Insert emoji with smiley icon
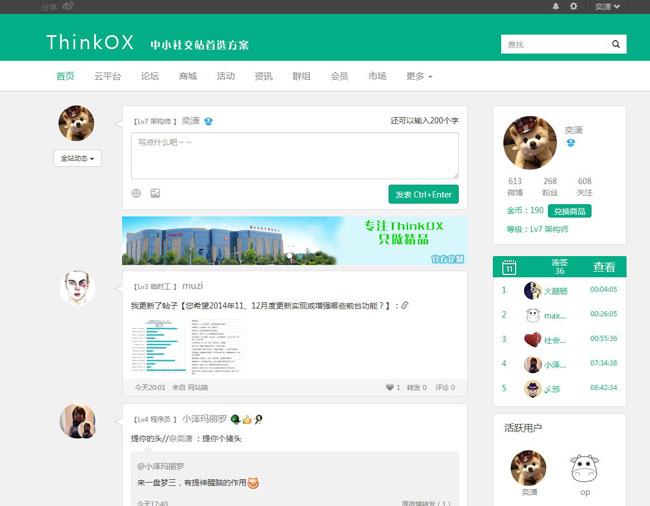Viewport: 650px width, 506px height. tap(136, 193)
